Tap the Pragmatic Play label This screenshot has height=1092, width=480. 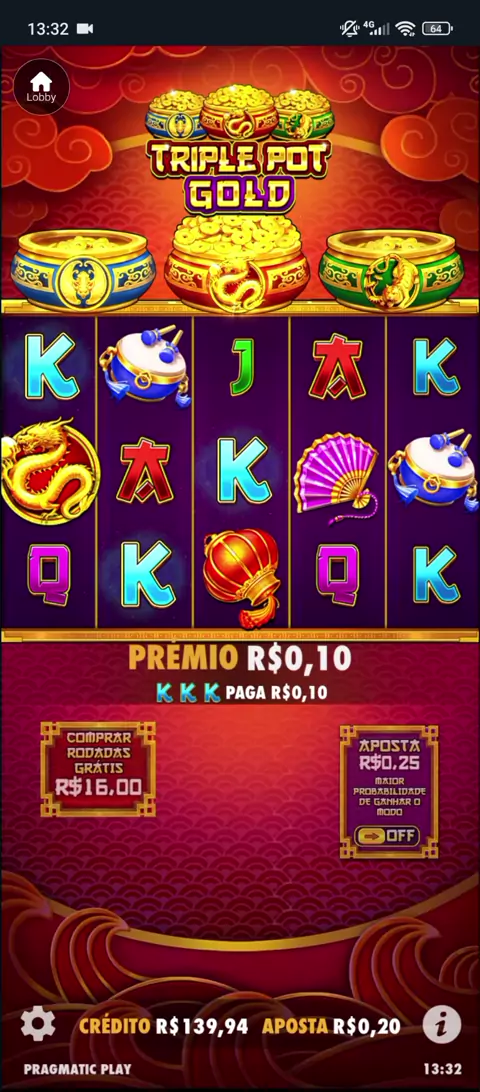pyautogui.click(x=77, y=1069)
